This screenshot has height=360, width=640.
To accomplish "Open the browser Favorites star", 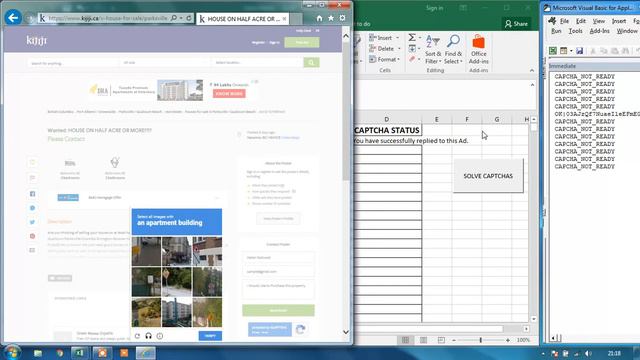I will [331, 18].
